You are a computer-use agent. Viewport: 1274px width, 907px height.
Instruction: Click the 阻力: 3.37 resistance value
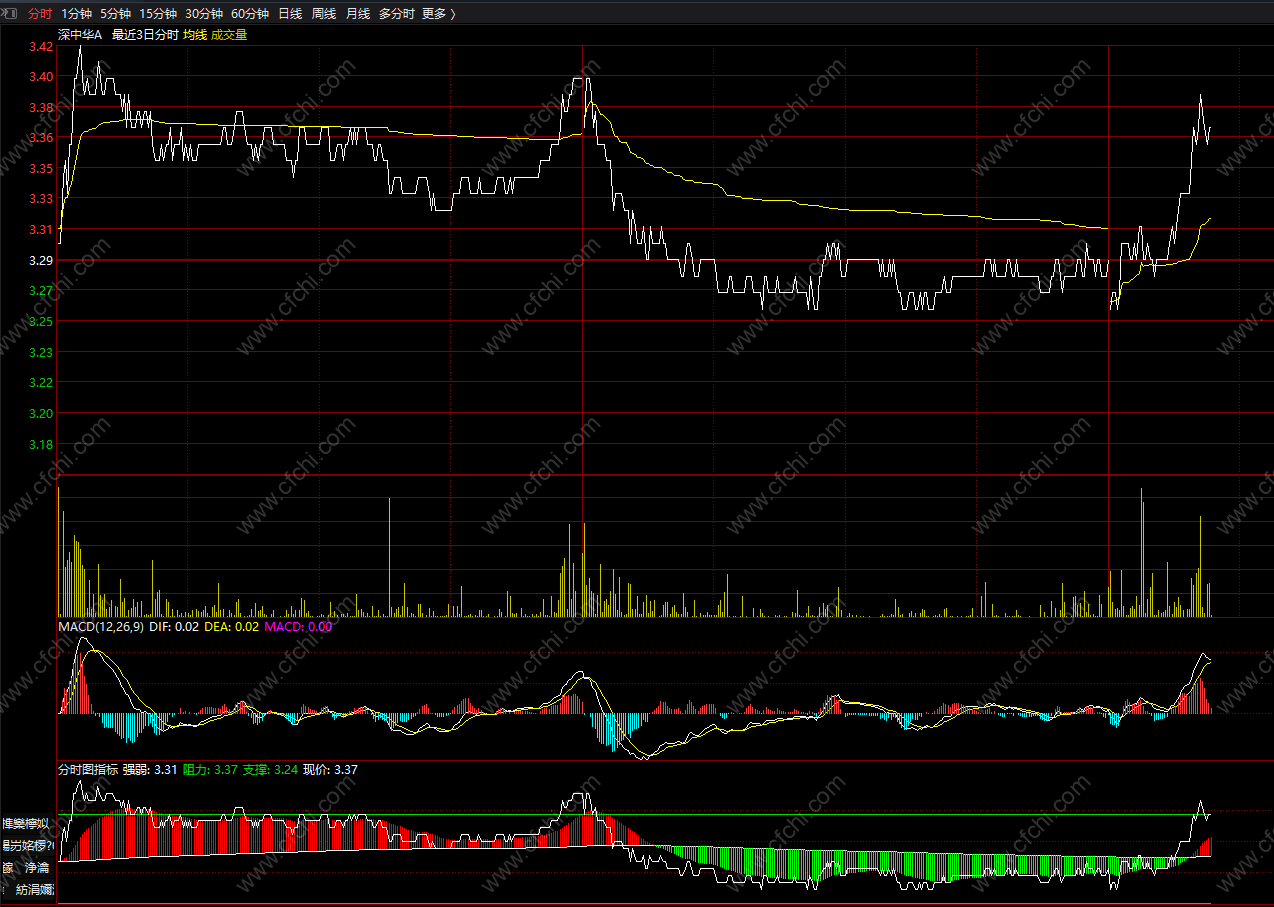pyautogui.click(x=210, y=770)
